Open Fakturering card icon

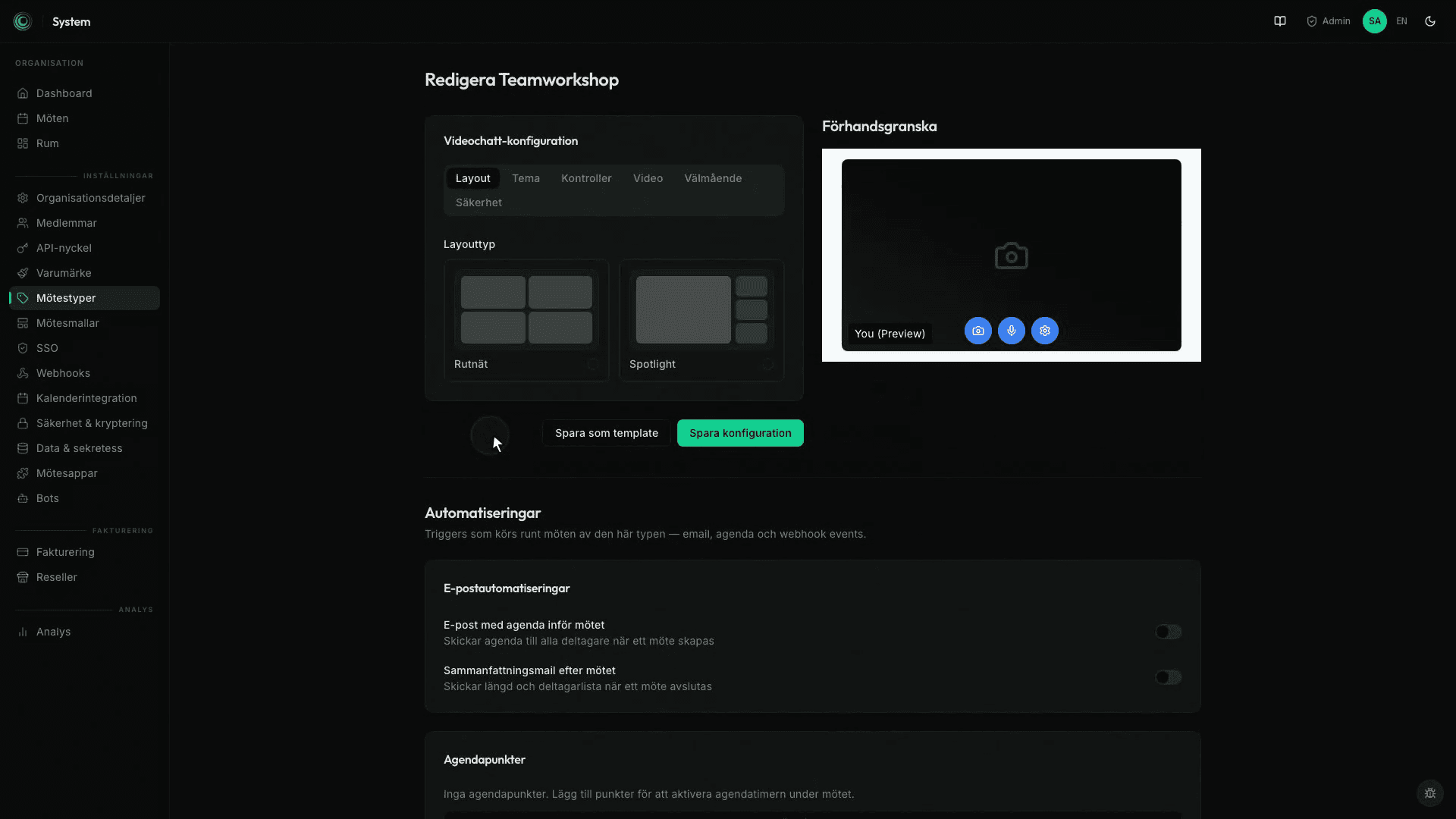(x=23, y=552)
